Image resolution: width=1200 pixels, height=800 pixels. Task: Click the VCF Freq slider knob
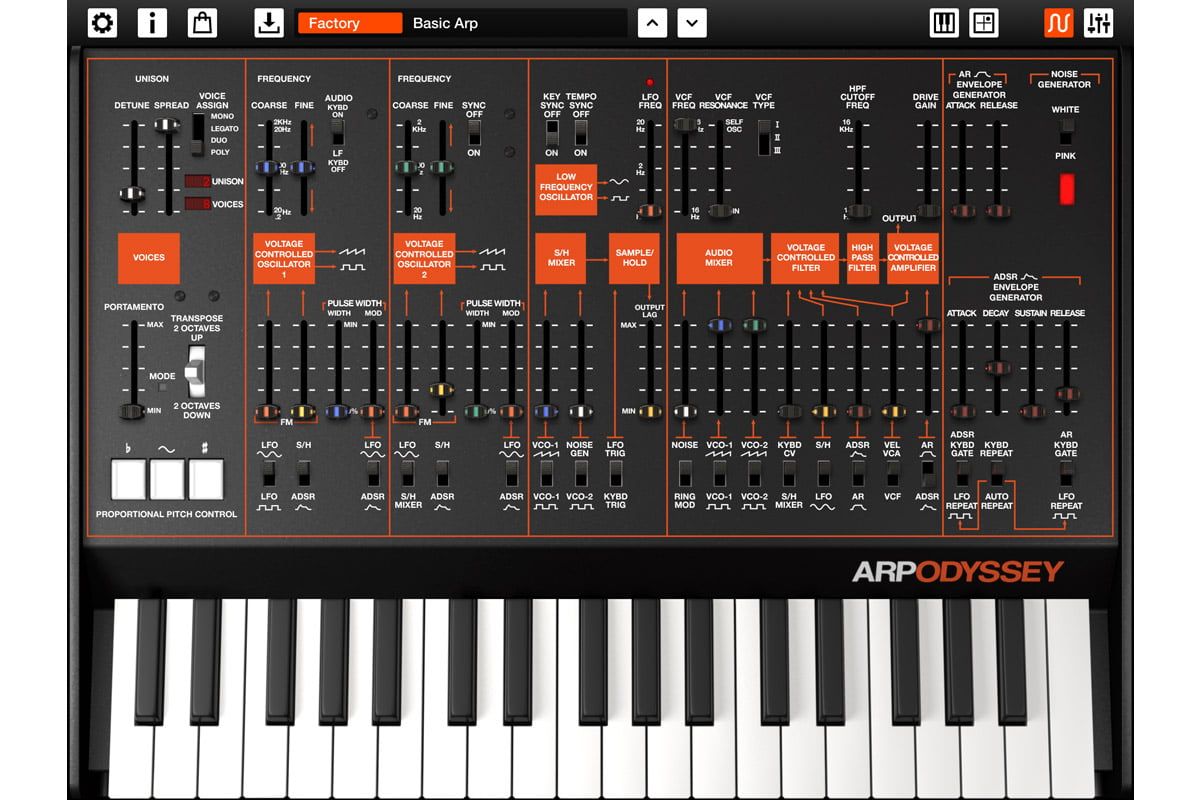click(685, 125)
